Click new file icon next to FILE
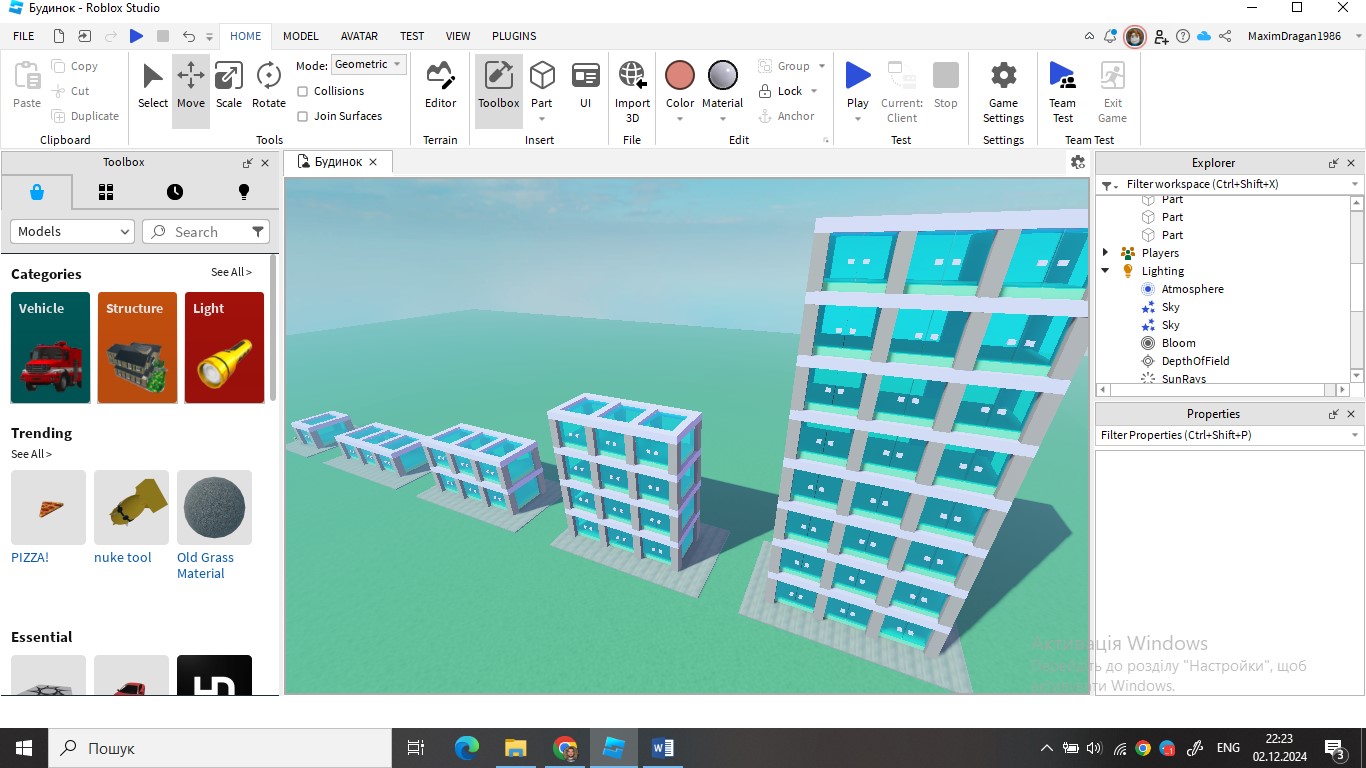Viewport: 1366px width, 768px height. pos(59,36)
